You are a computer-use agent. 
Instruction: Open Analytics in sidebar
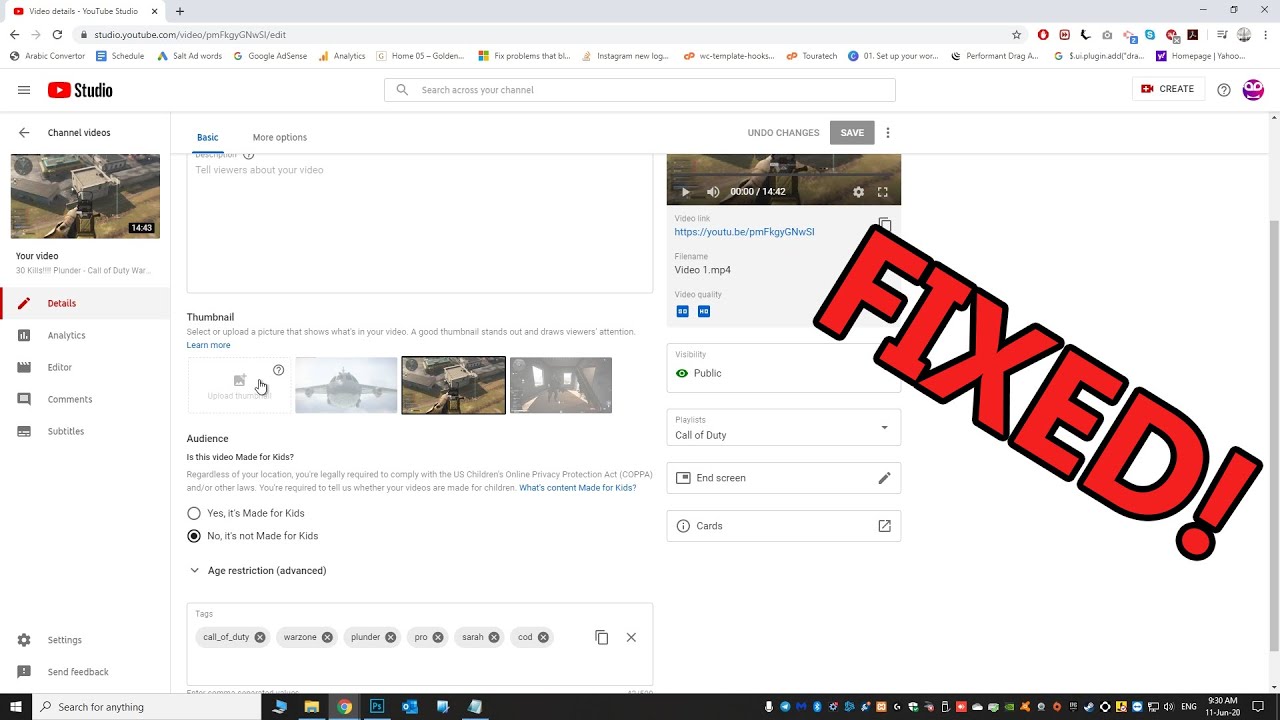coord(85,335)
